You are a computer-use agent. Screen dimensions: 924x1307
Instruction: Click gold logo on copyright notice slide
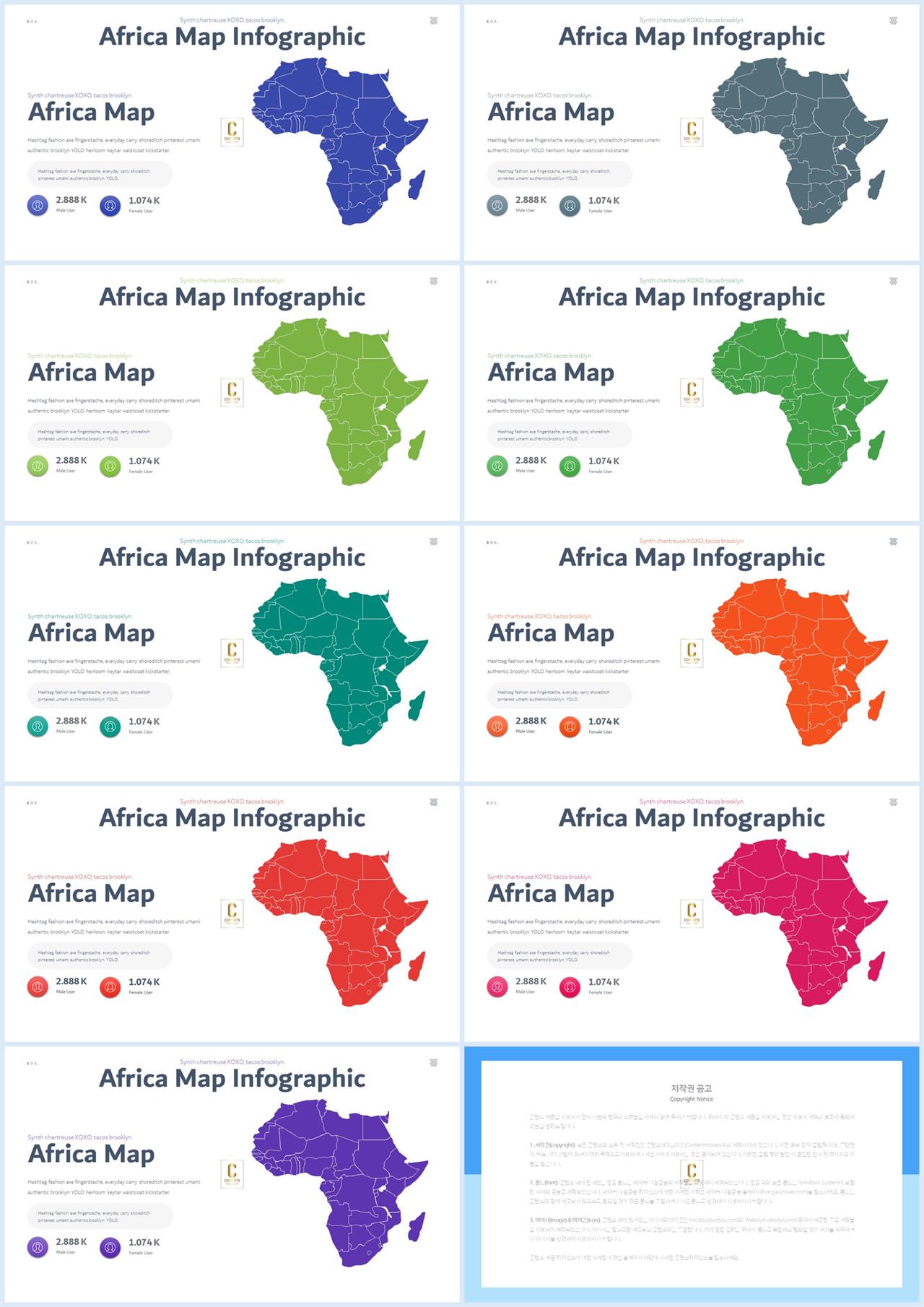[692, 1174]
